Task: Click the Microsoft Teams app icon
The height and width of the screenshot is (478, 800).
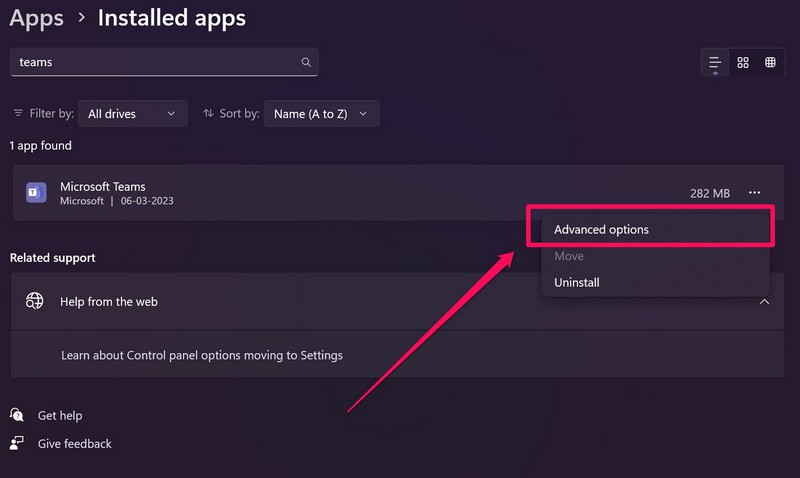Action: tap(36, 193)
